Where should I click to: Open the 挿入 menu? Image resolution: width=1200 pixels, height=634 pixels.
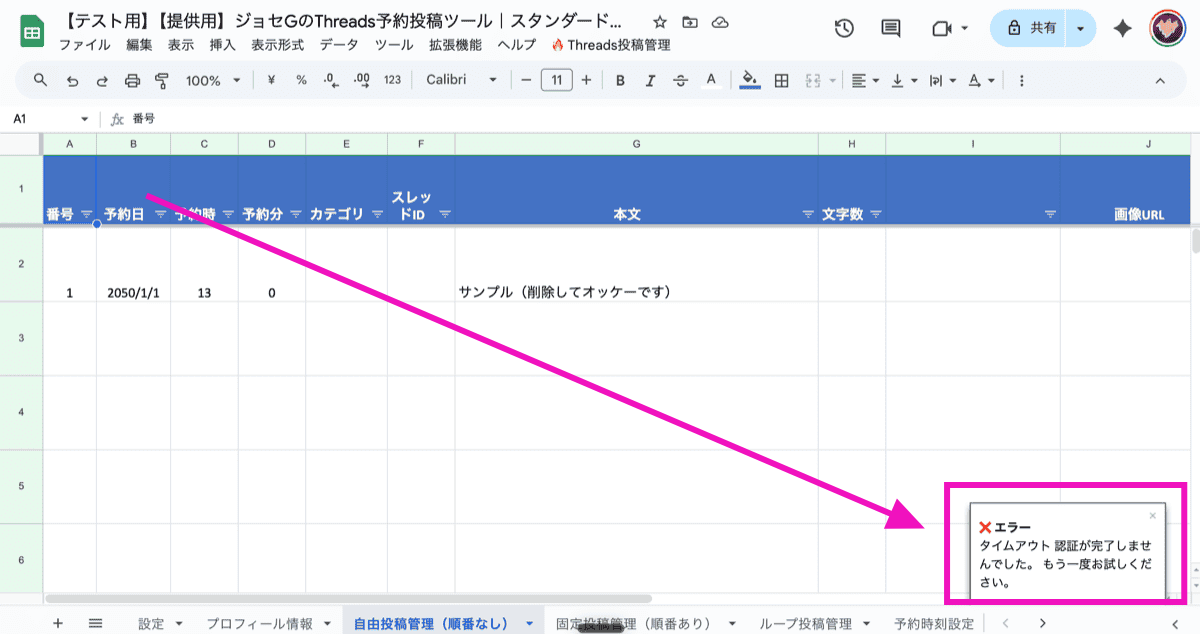[223, 44]
